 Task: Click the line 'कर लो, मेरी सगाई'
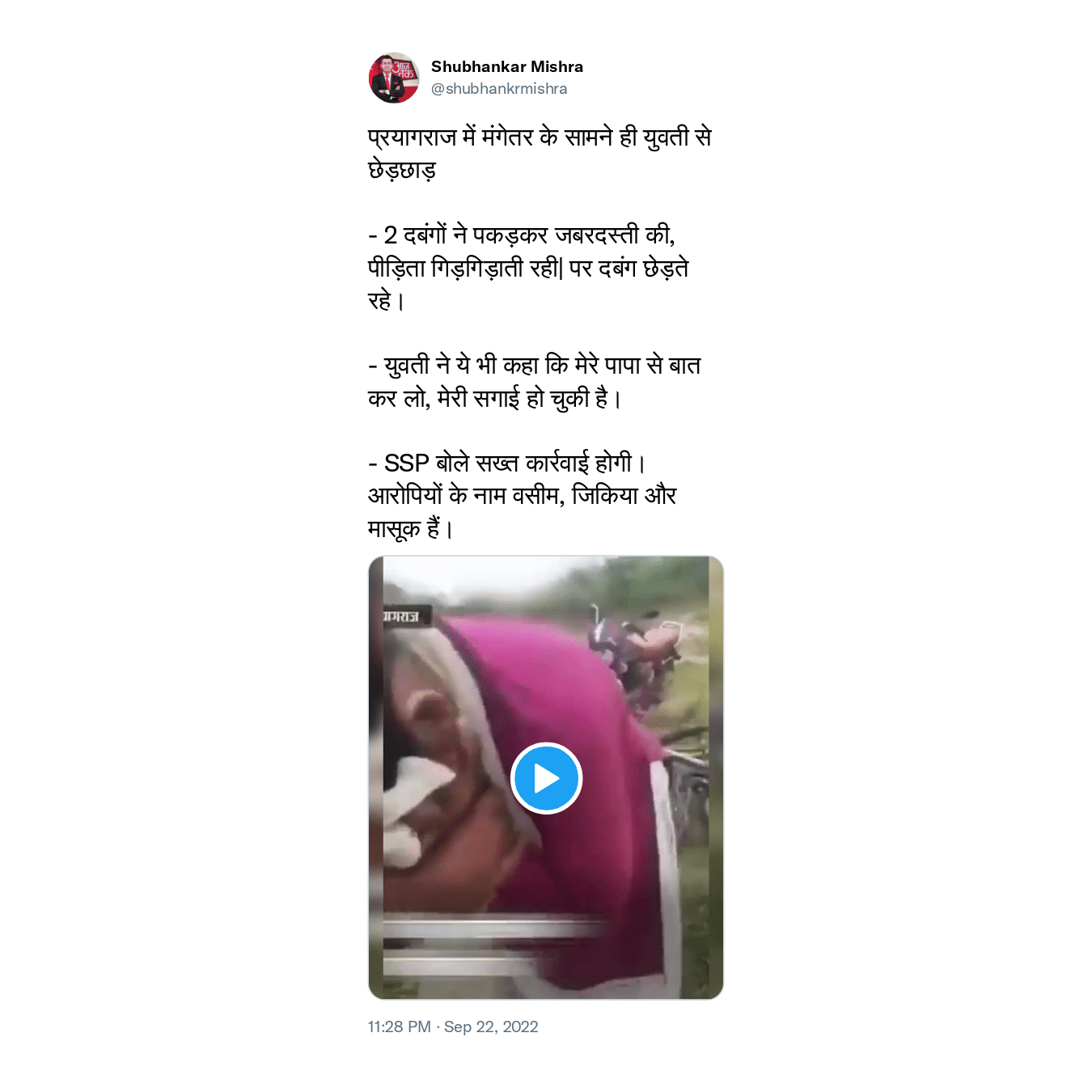[x=495, y=398]
